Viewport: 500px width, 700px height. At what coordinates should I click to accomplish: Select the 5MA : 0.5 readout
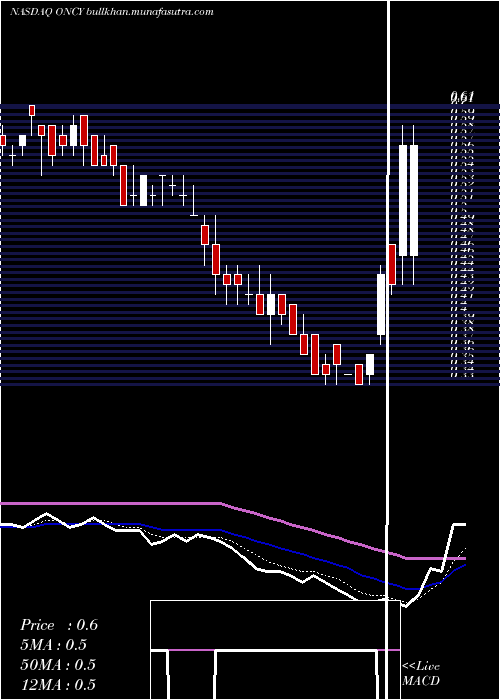point(53,645)
